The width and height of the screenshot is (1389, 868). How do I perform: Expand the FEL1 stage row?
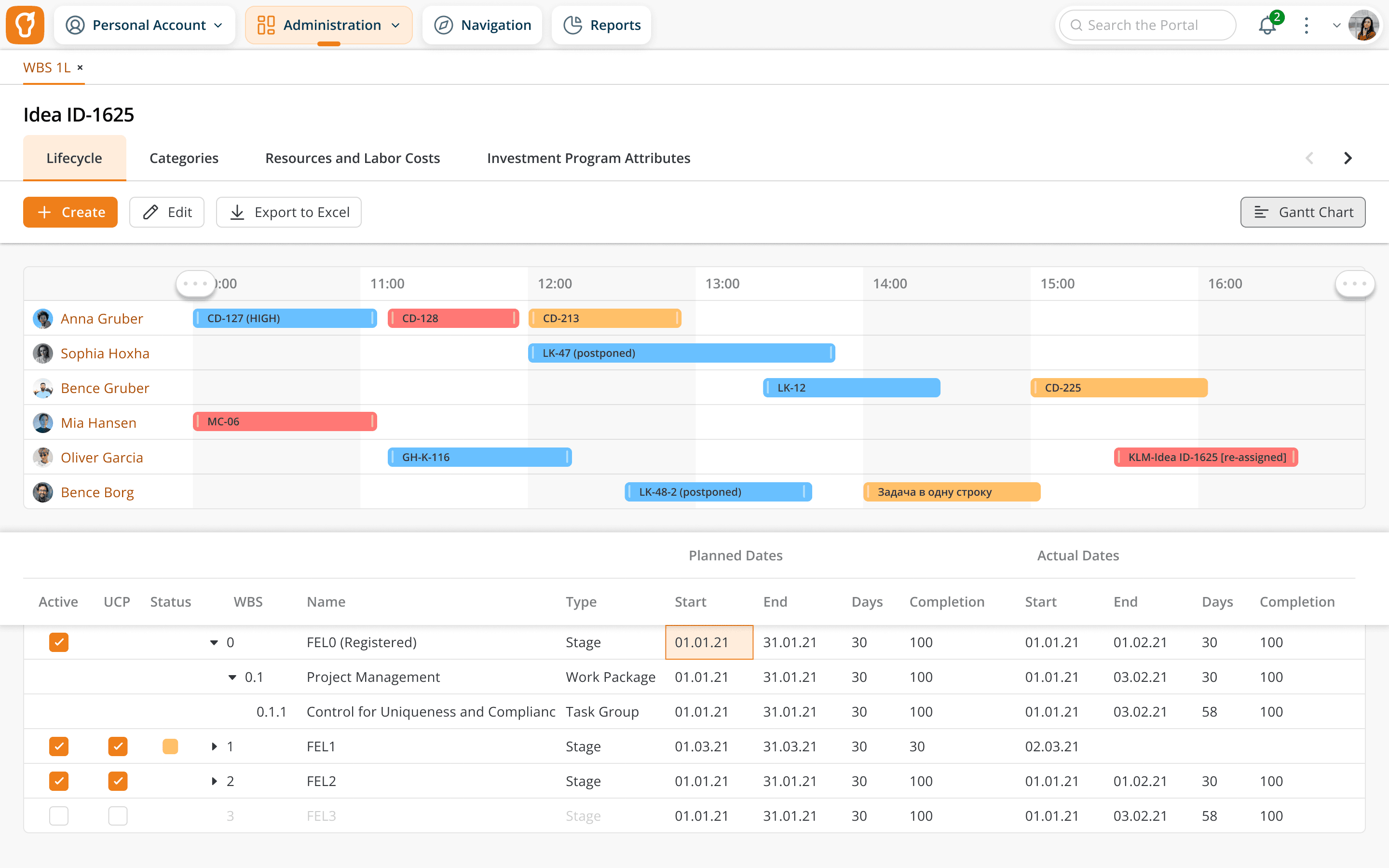coord(214,746)
